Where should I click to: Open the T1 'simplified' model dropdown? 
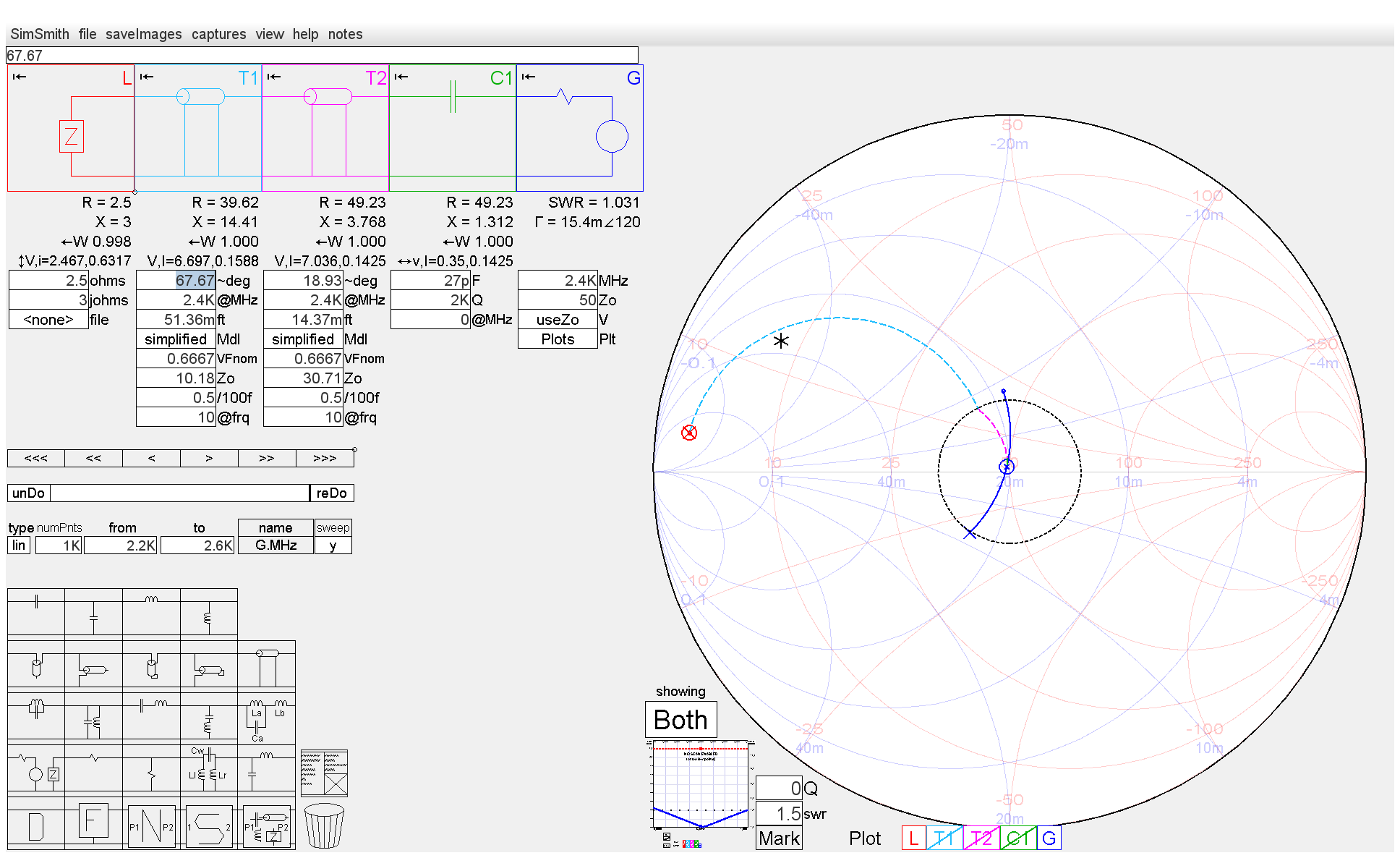[x=176, y=339]
